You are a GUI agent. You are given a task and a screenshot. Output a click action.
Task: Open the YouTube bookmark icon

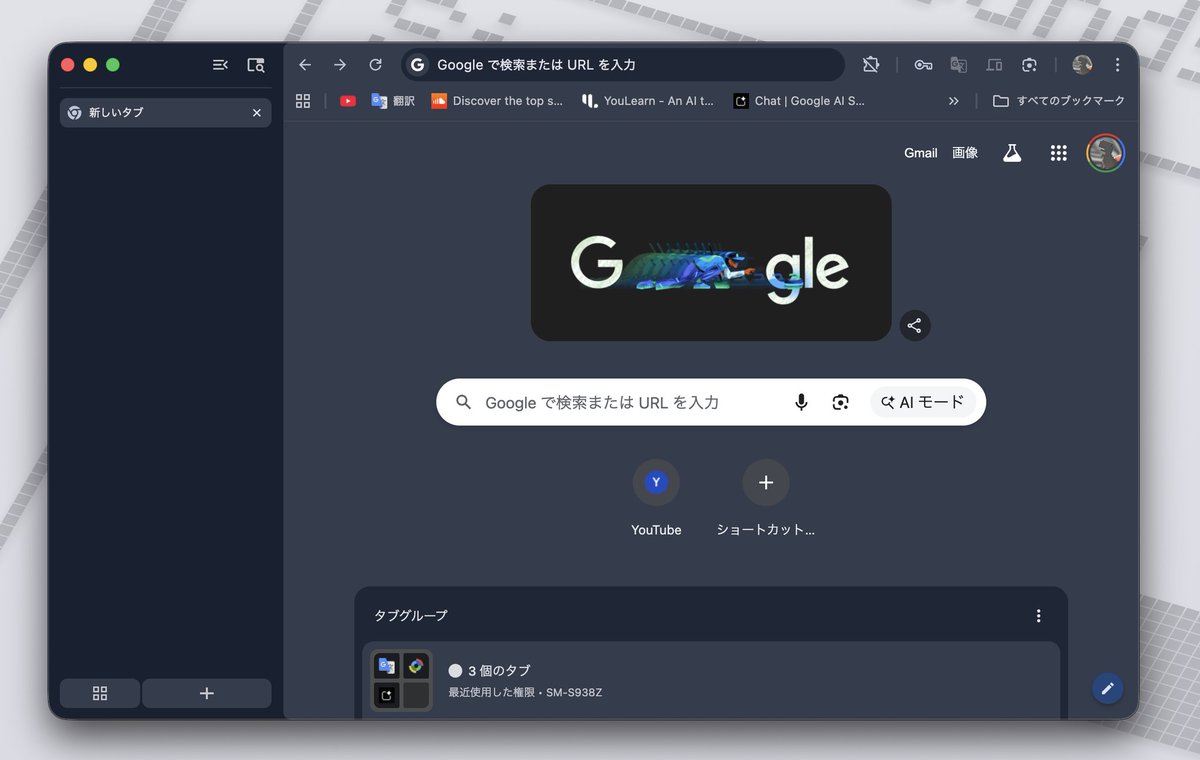[348, 101]
